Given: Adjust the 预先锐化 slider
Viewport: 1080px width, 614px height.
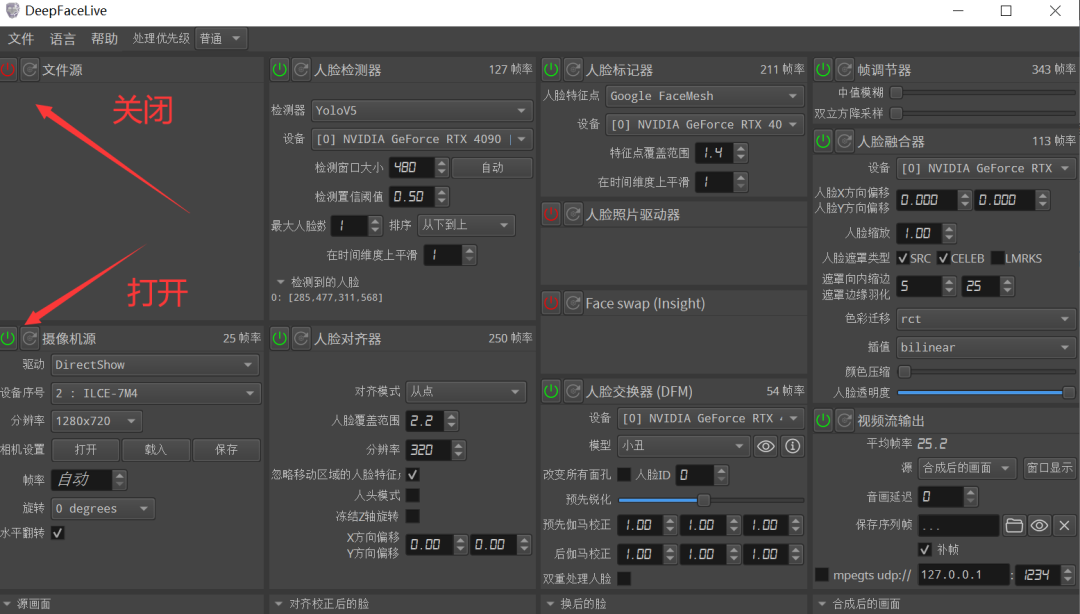Looking at the screenshot, I should pyautogui.click(x=711, y=500).
